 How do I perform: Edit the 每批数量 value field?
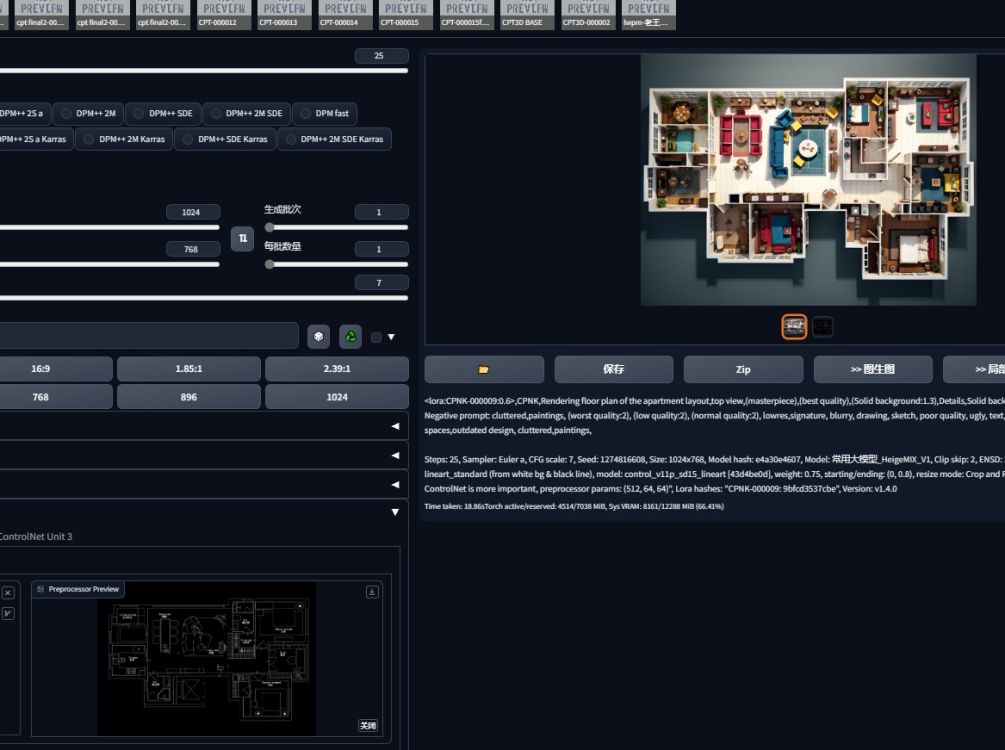381,249
